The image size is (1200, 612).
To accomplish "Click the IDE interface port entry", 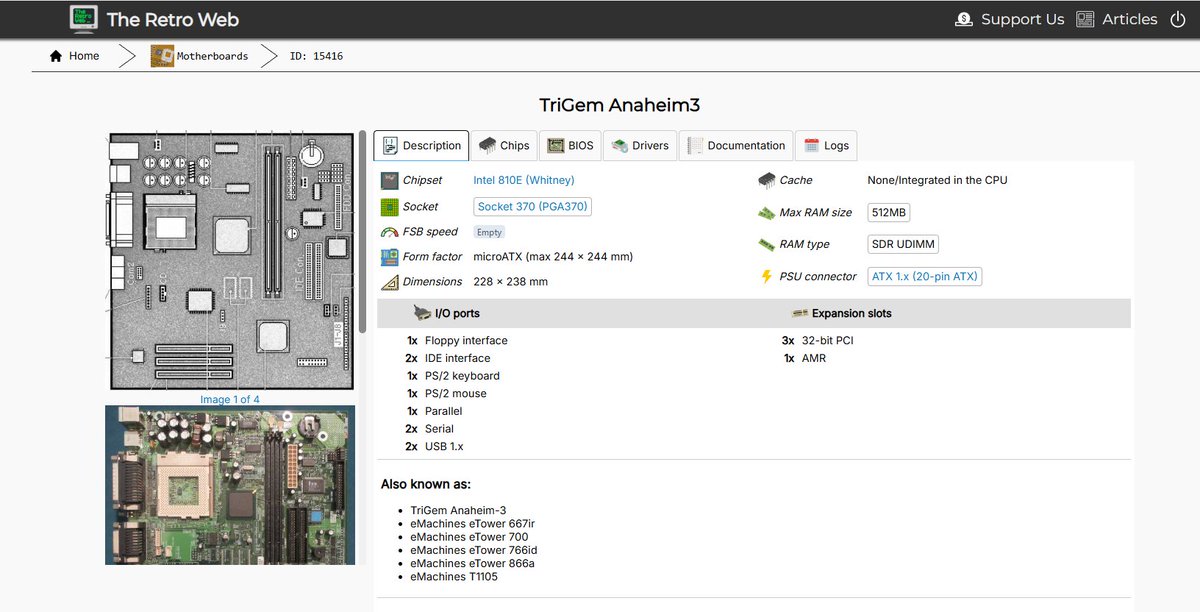I will (458, 358).
